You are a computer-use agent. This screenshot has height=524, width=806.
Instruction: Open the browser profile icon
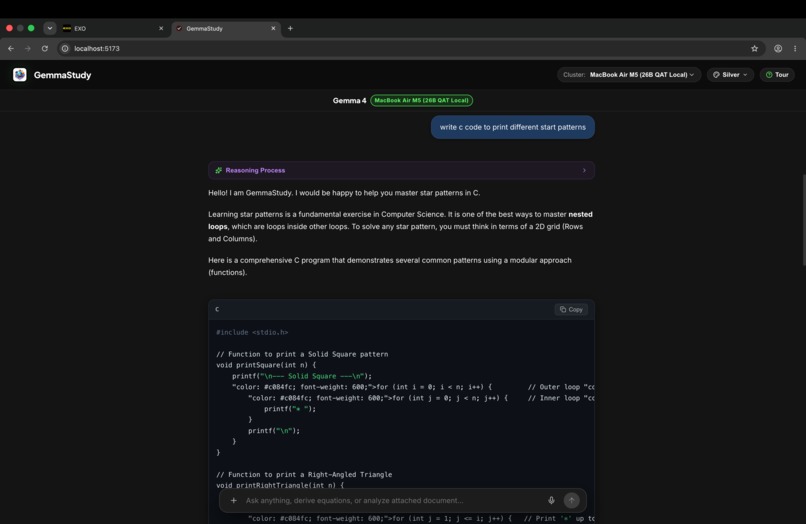point(778,48)
